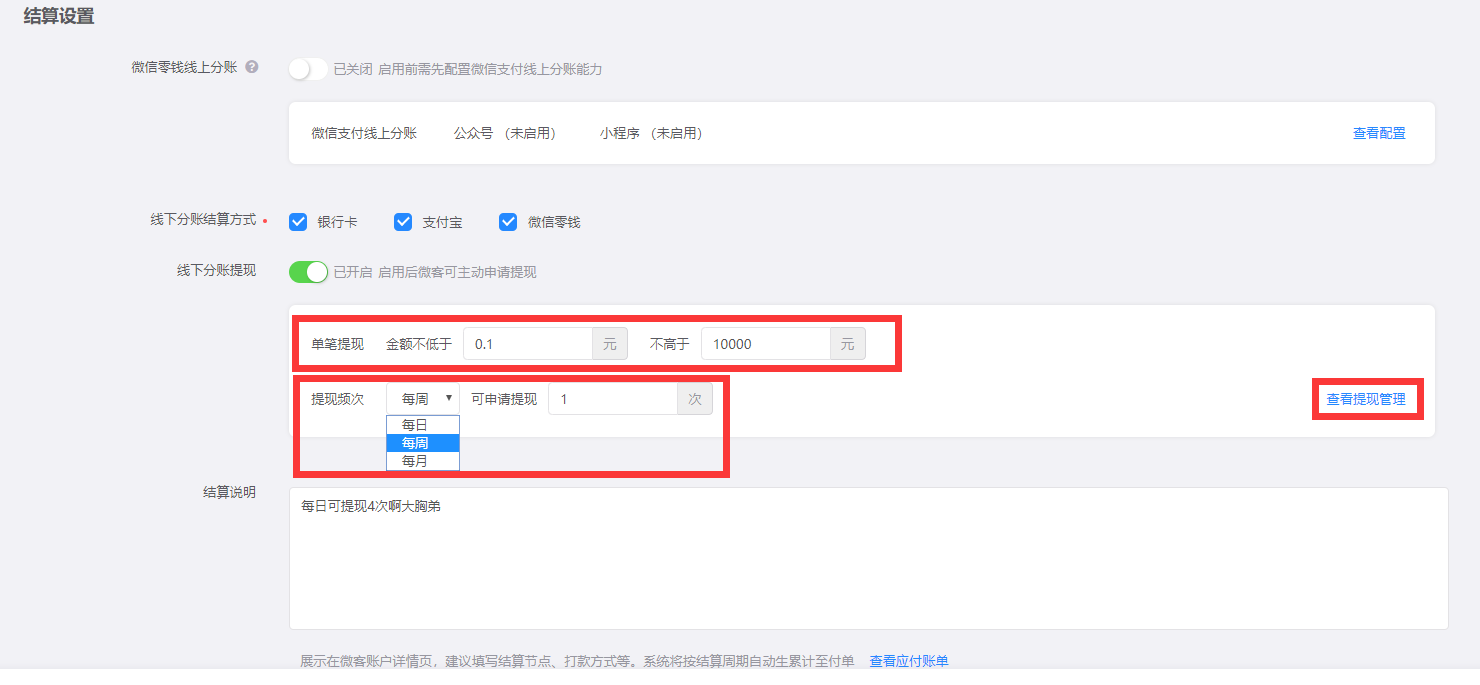Click the 元 unit beside the 10000 field
The image size is (1480, 685).
point(847,344)
